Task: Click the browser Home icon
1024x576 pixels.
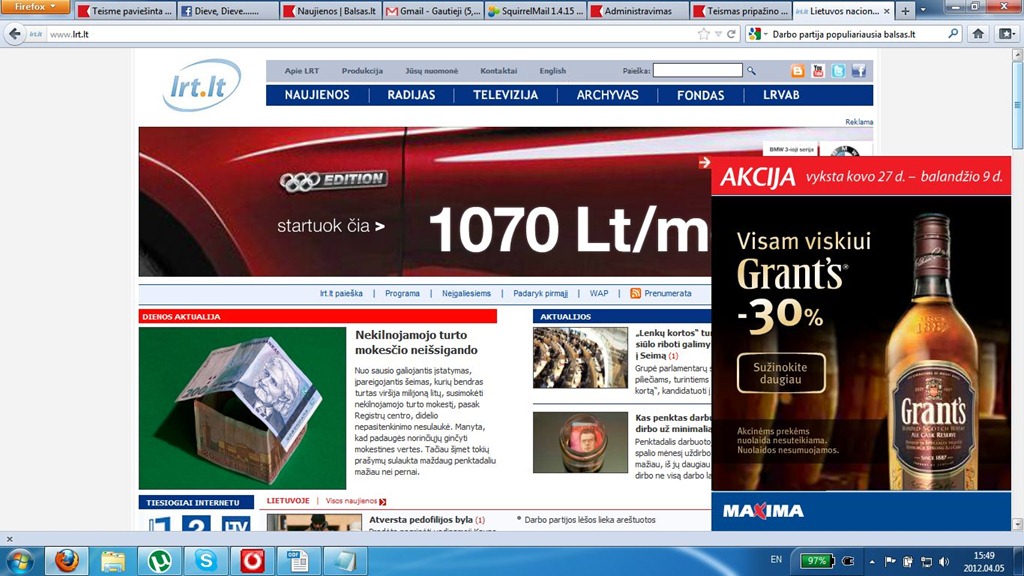Action: [x=978, y=34]
